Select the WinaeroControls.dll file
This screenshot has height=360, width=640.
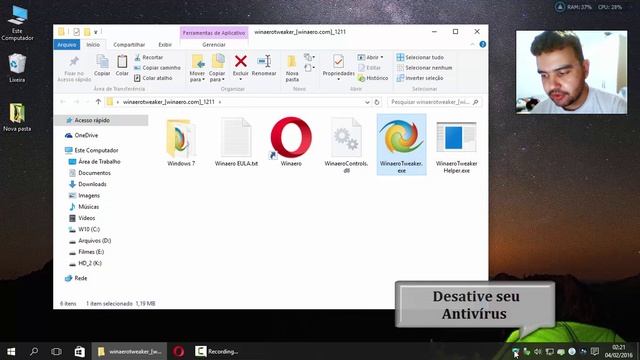click(347, 145)
